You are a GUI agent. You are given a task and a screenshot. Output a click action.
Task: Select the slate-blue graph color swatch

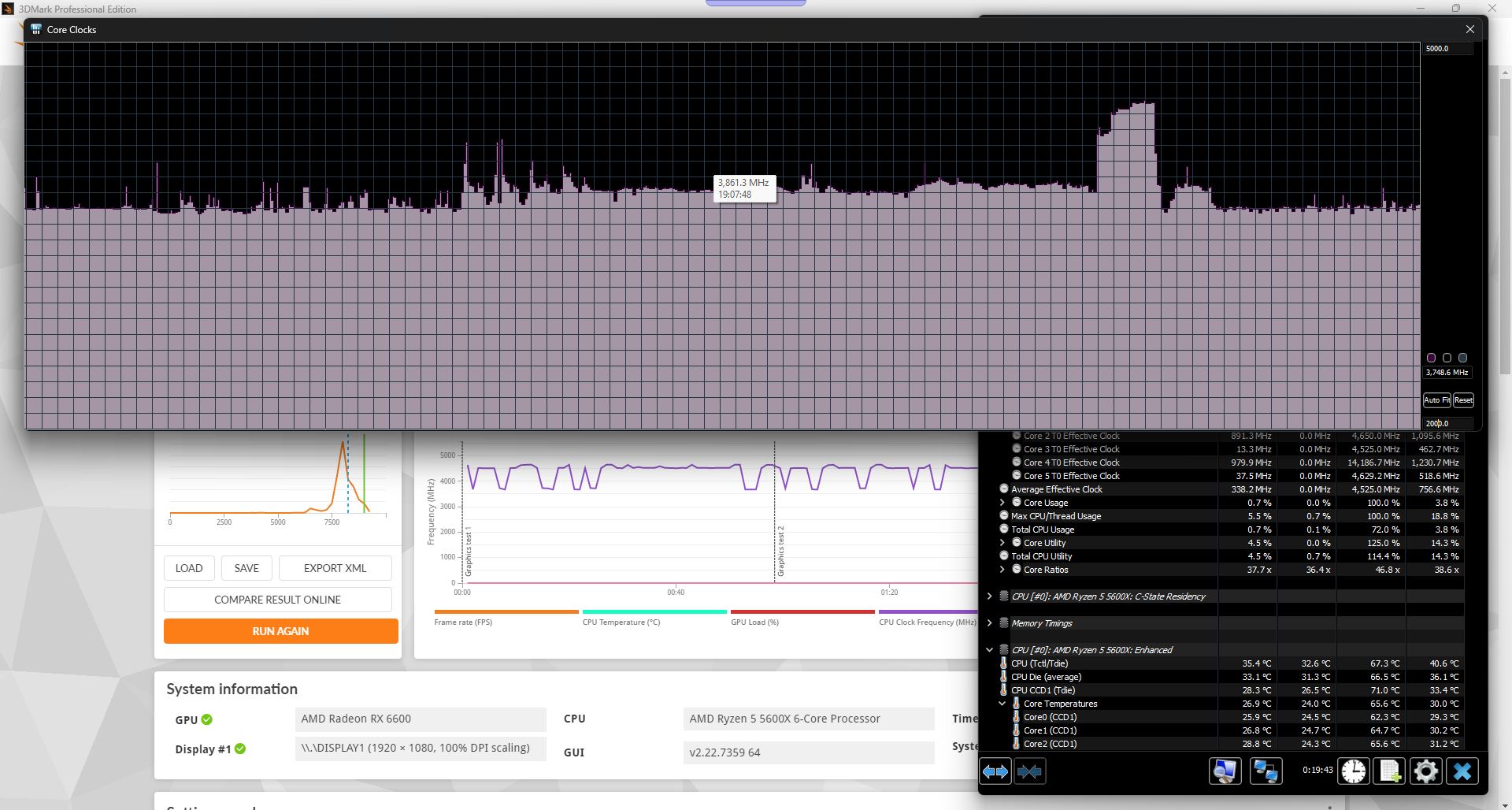pyautogui.click(x=1463, y=358)
